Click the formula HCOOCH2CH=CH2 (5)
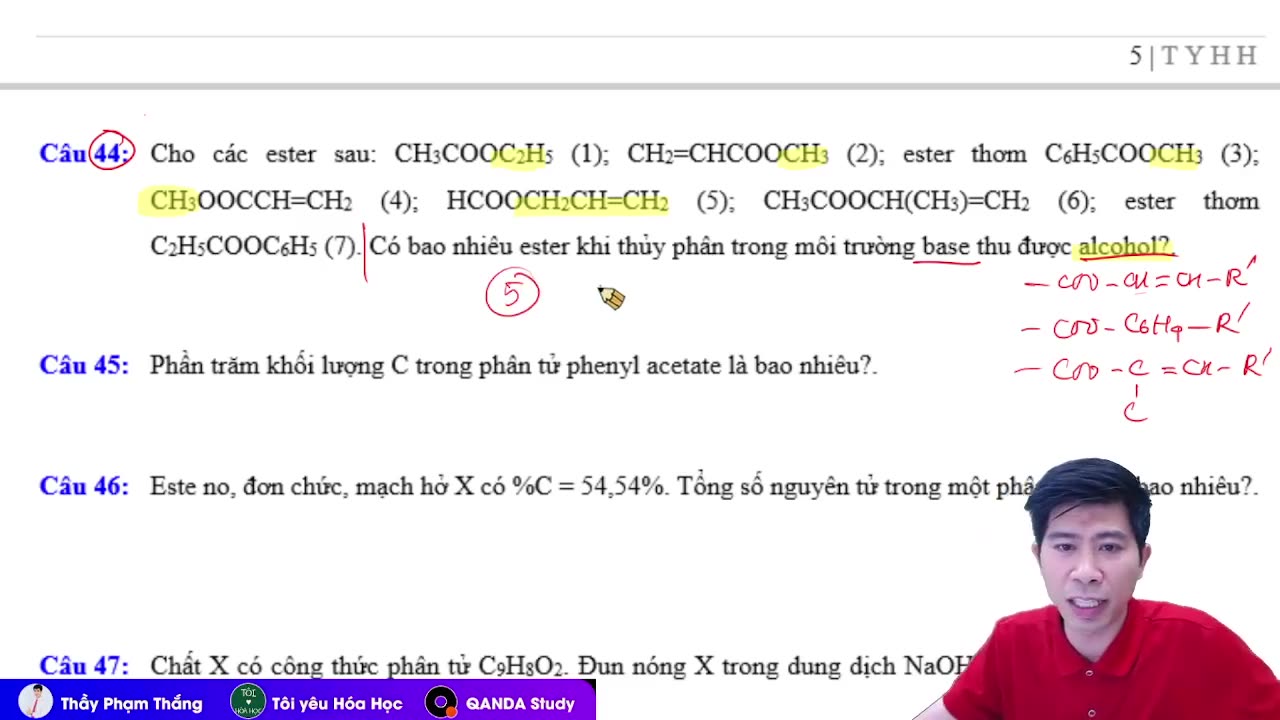This screenshot has width=1280, height=720. tap(589, 201)
